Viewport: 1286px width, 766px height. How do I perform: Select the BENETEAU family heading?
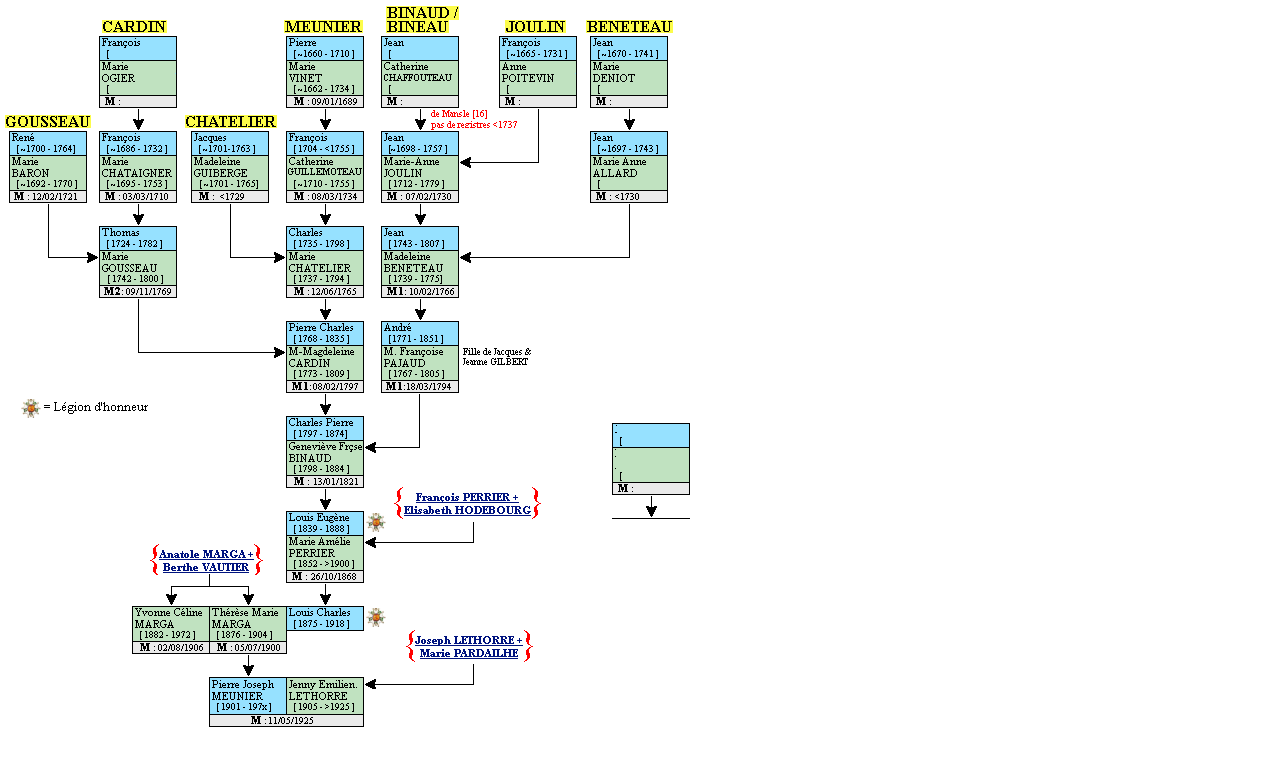pos(629,27)
